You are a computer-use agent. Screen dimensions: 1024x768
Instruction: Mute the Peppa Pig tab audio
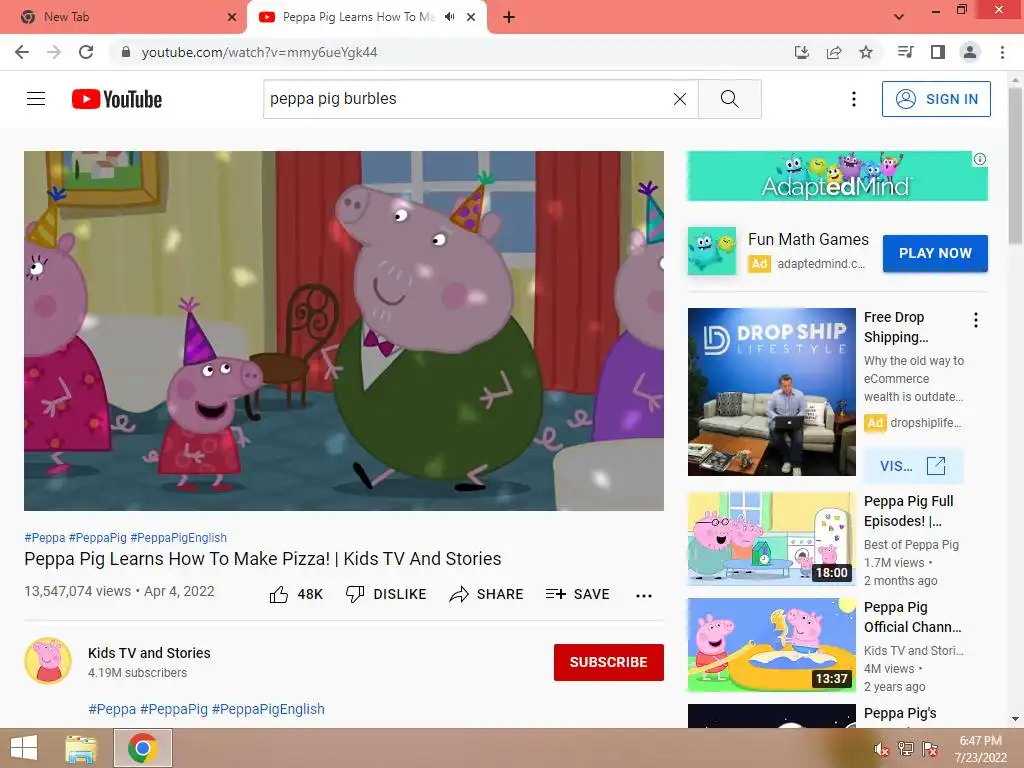pos(449,17)
